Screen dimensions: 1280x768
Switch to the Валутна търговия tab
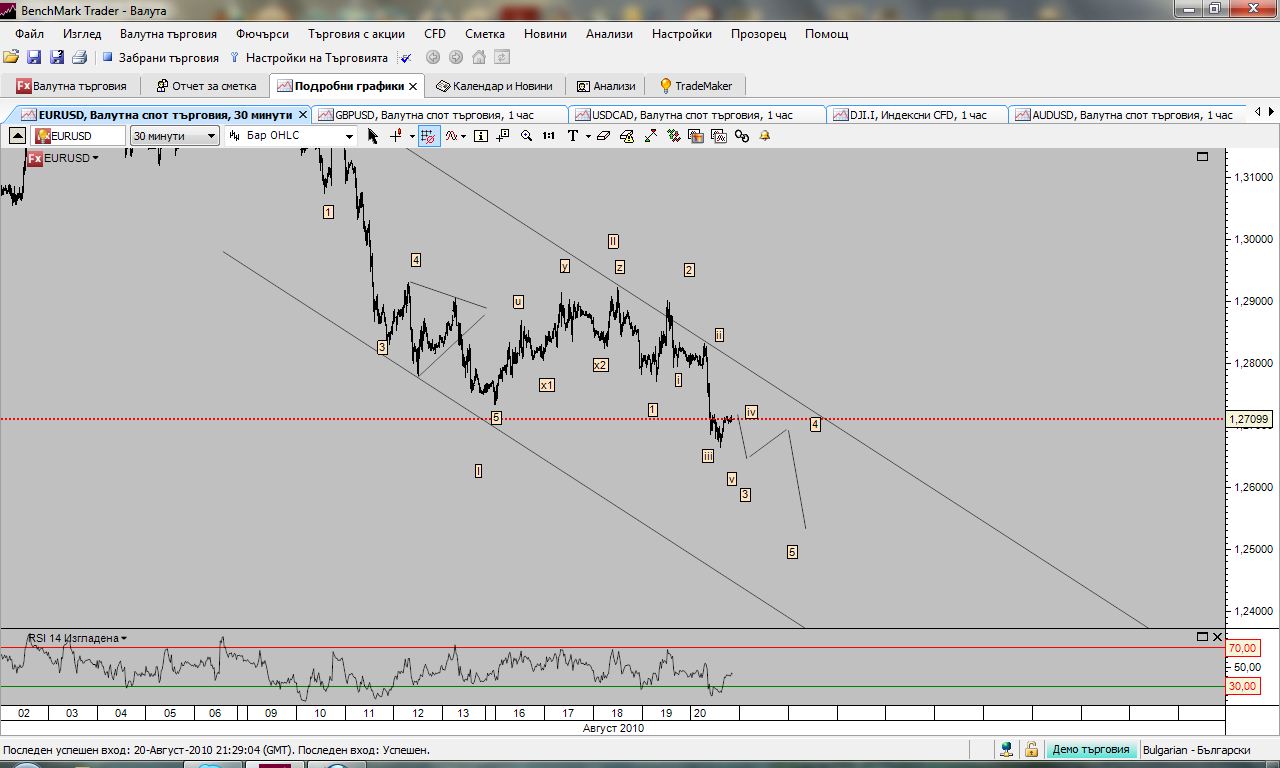pos(71,86)
